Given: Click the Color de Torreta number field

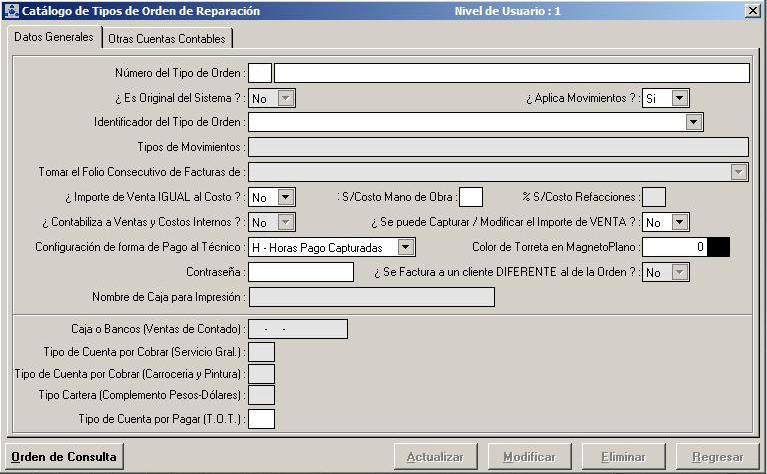Looking at the screenshot, I should pos(674,247).
